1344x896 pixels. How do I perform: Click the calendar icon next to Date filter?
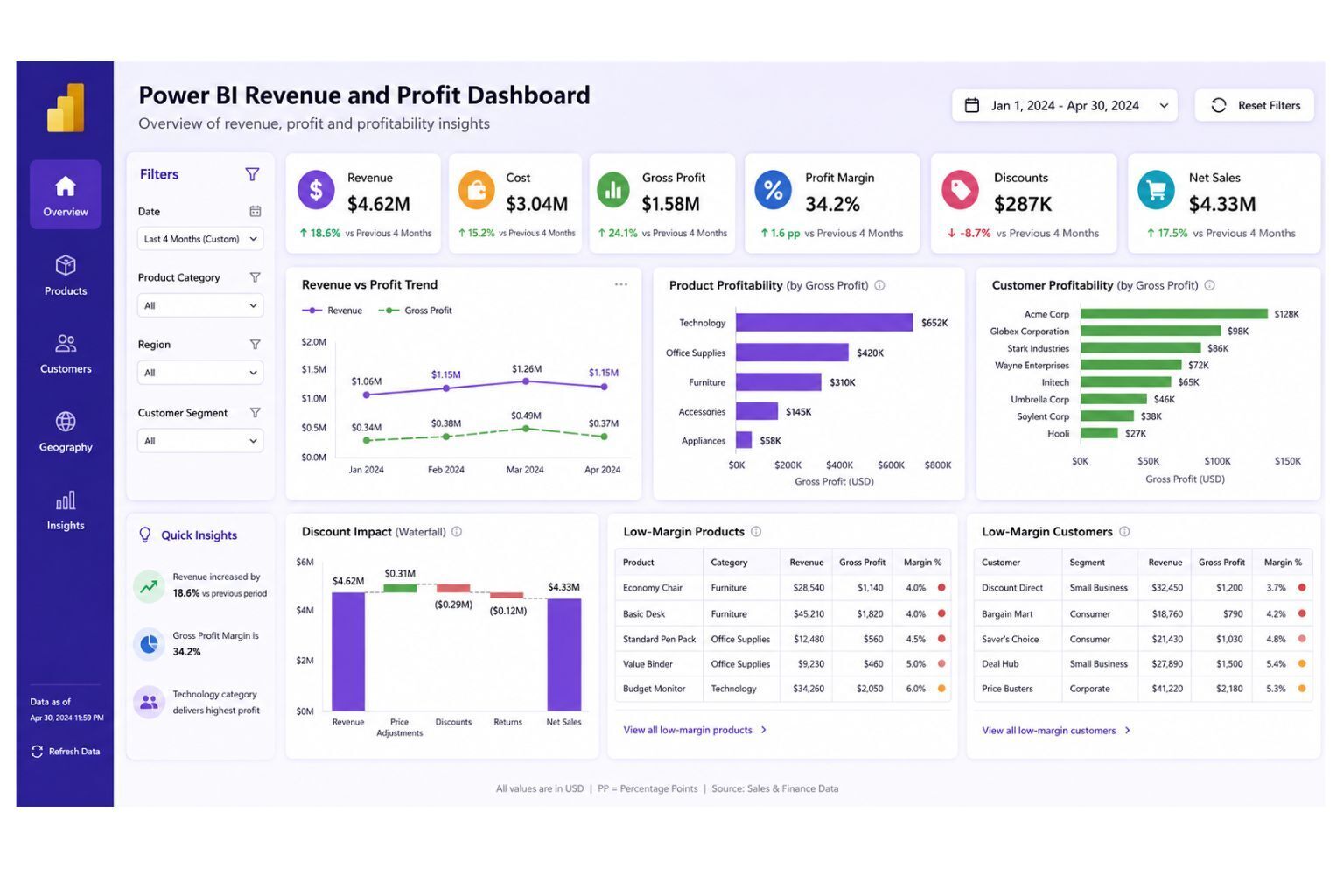coord(255,211)
